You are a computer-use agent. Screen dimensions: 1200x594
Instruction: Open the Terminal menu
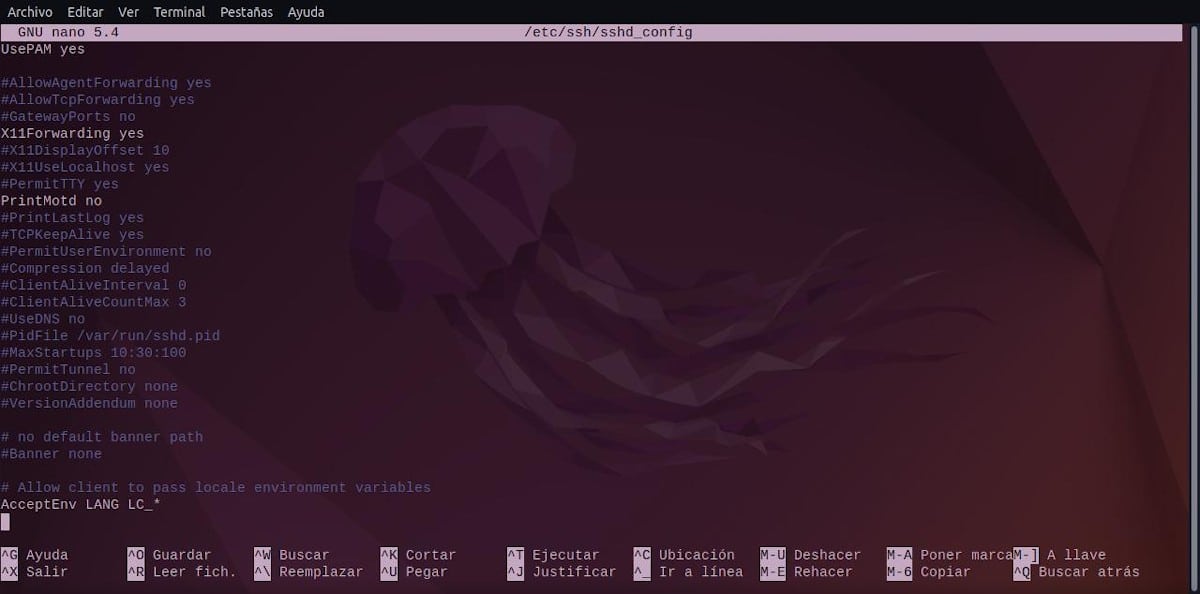[x=178, y=12]
